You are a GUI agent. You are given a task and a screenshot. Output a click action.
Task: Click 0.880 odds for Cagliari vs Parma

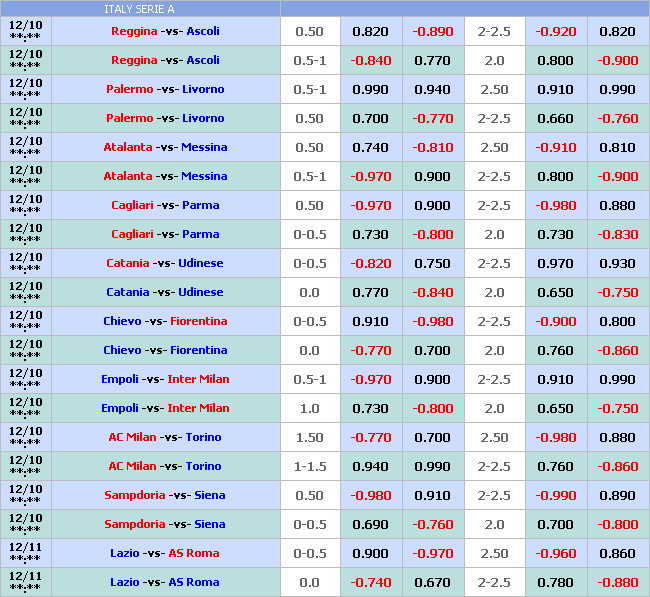click(x=617, y=205)
